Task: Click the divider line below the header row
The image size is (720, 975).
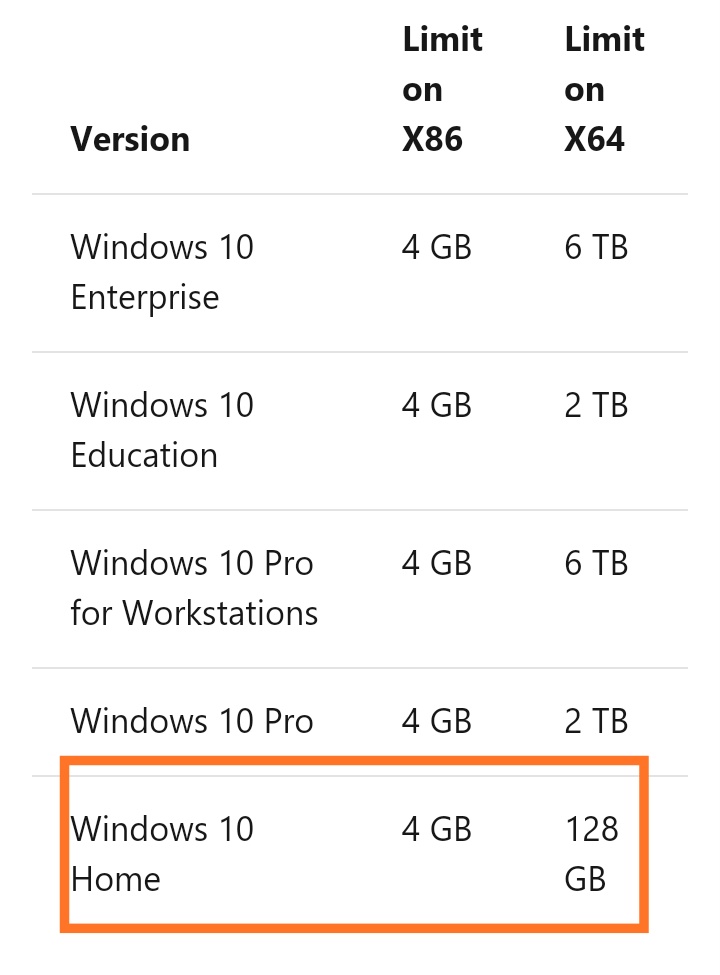Action: pyautogui.click(x=360, y=193)
